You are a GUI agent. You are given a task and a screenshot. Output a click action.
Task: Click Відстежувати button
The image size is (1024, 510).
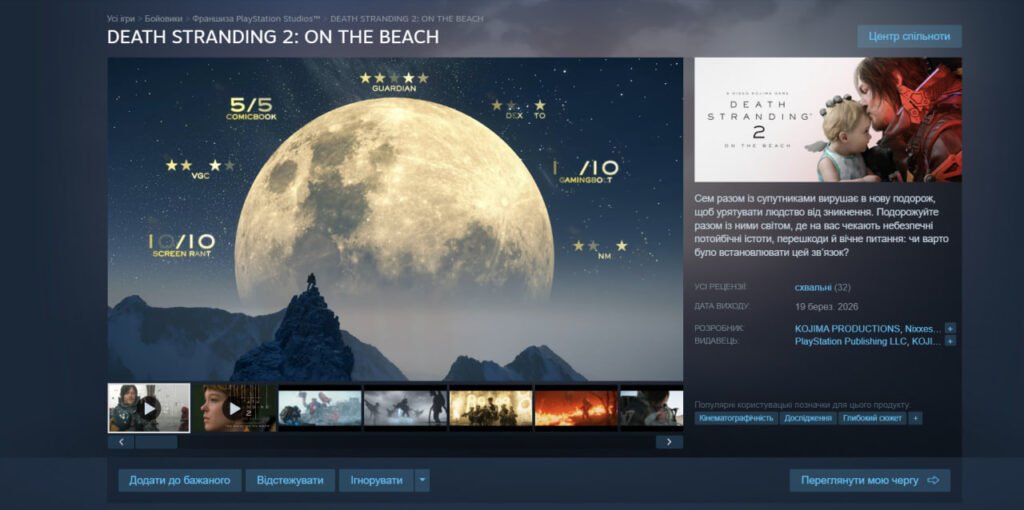(x=290, y=481)
